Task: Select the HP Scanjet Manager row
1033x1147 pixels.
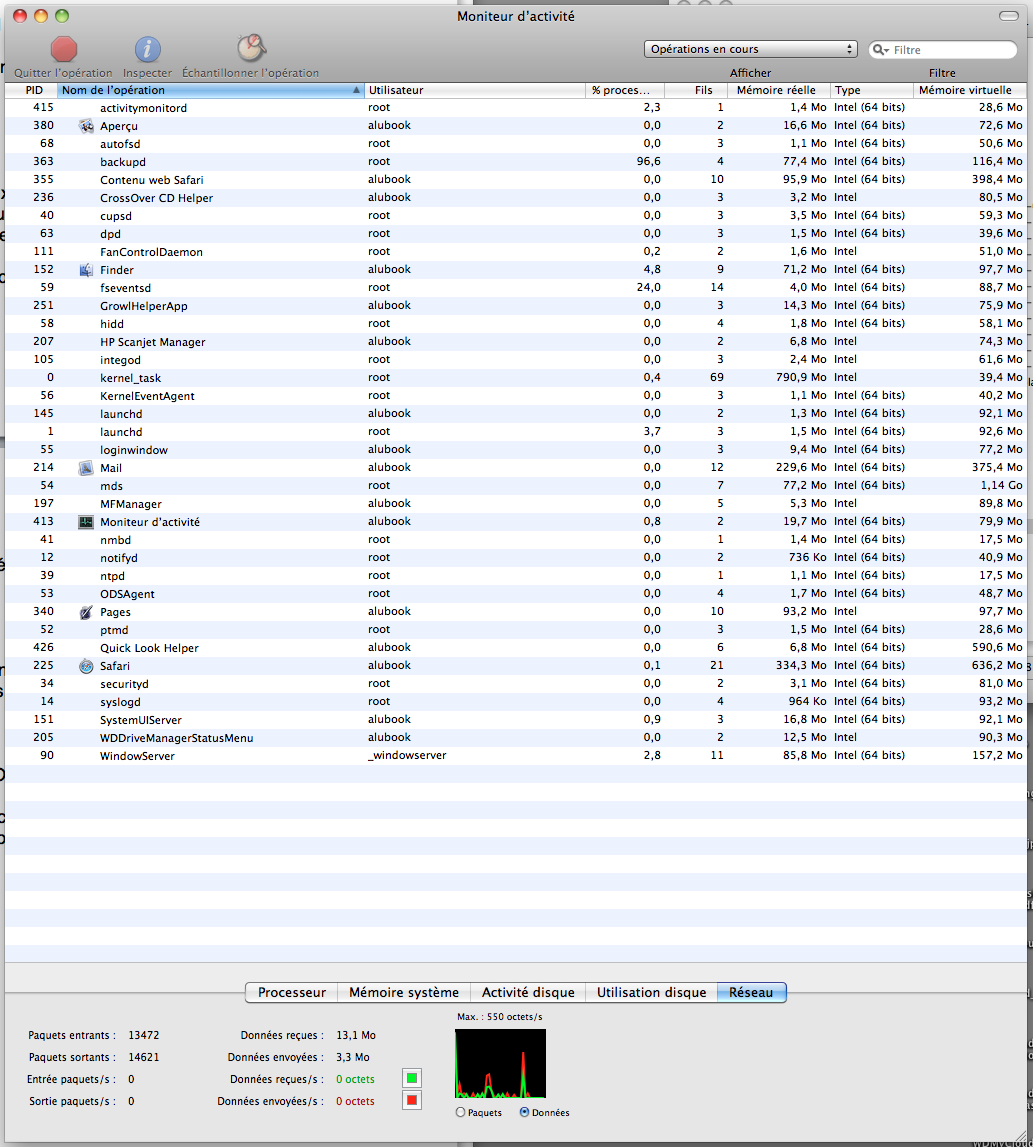Action: tap(516, 342)
